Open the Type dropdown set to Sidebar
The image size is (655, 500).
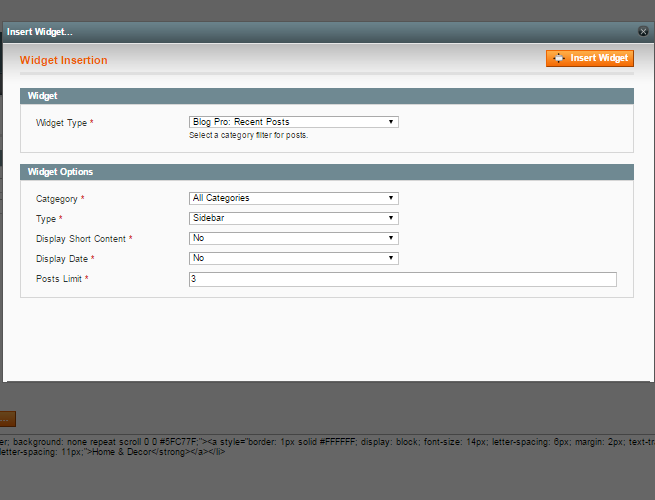293,218
